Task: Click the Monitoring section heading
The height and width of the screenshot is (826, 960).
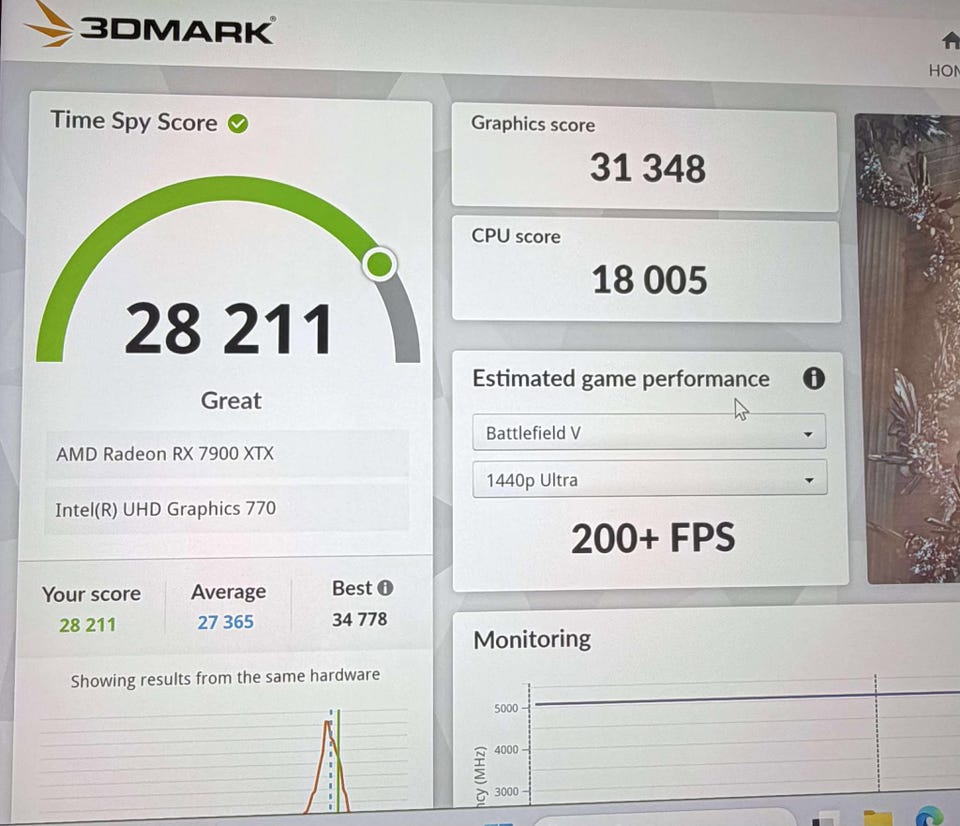Action: coord(532,639)
